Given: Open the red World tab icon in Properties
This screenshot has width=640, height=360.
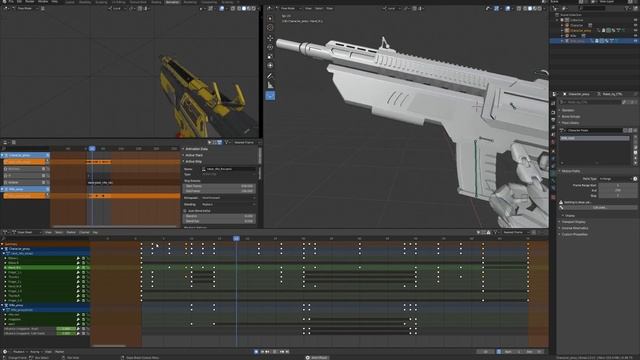Looking at the screenshot, I should coord(553,142).
